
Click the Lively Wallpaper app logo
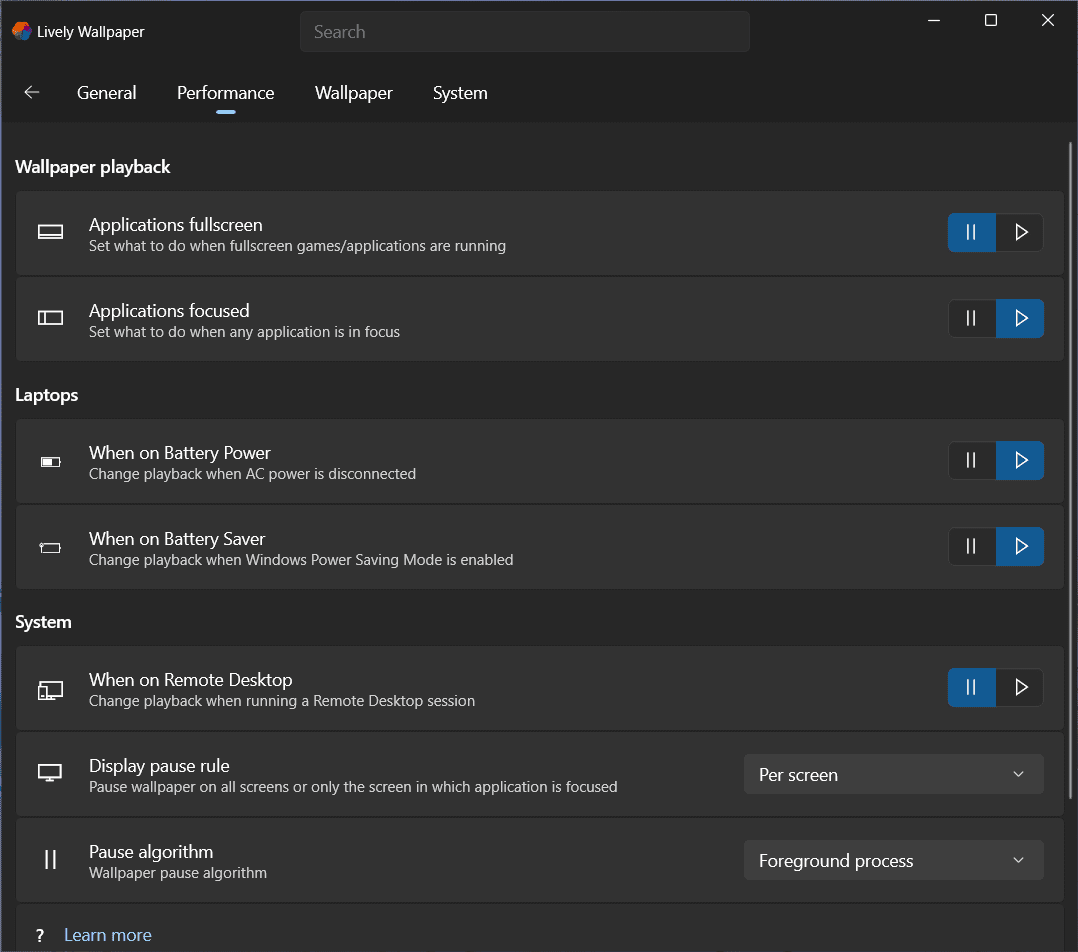(21, 31)
